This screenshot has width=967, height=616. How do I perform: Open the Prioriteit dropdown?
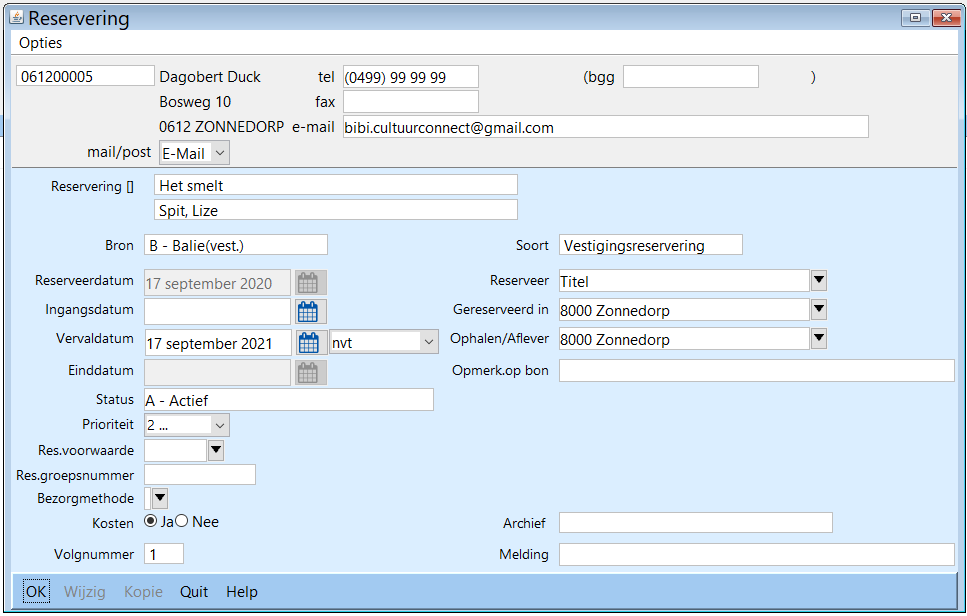(220, 425)
